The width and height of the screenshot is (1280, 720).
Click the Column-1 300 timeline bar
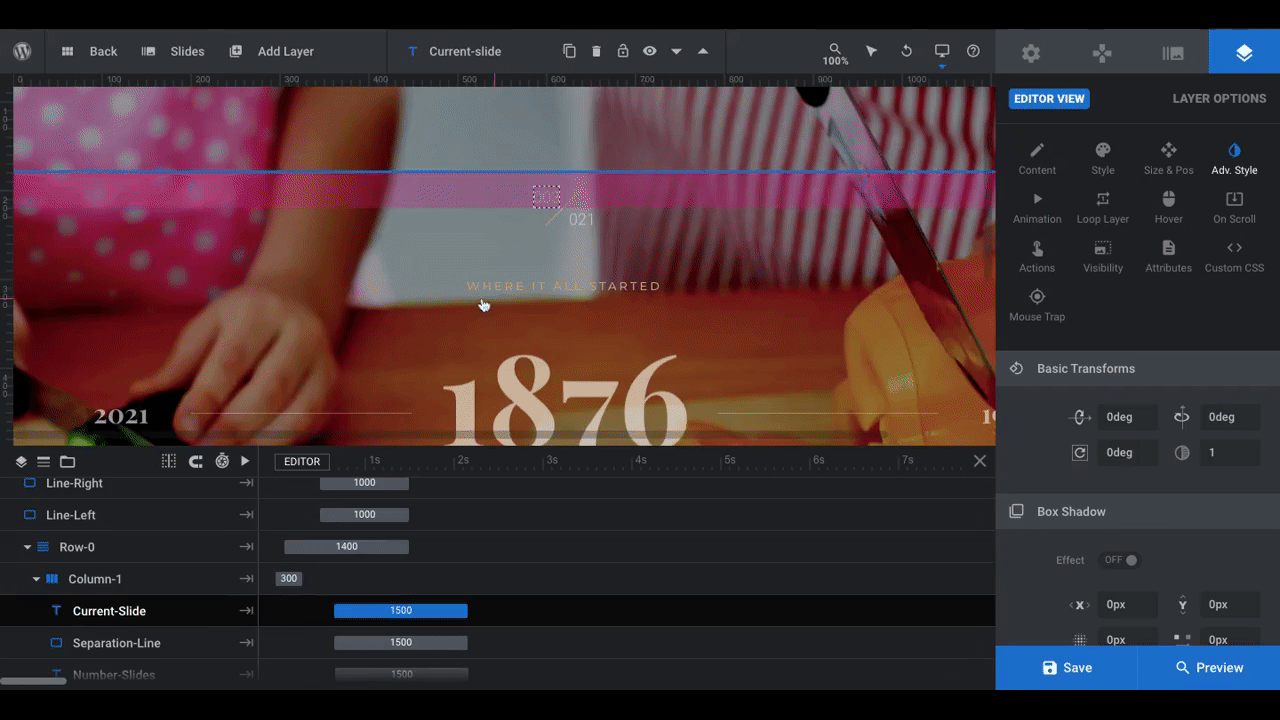289,579
